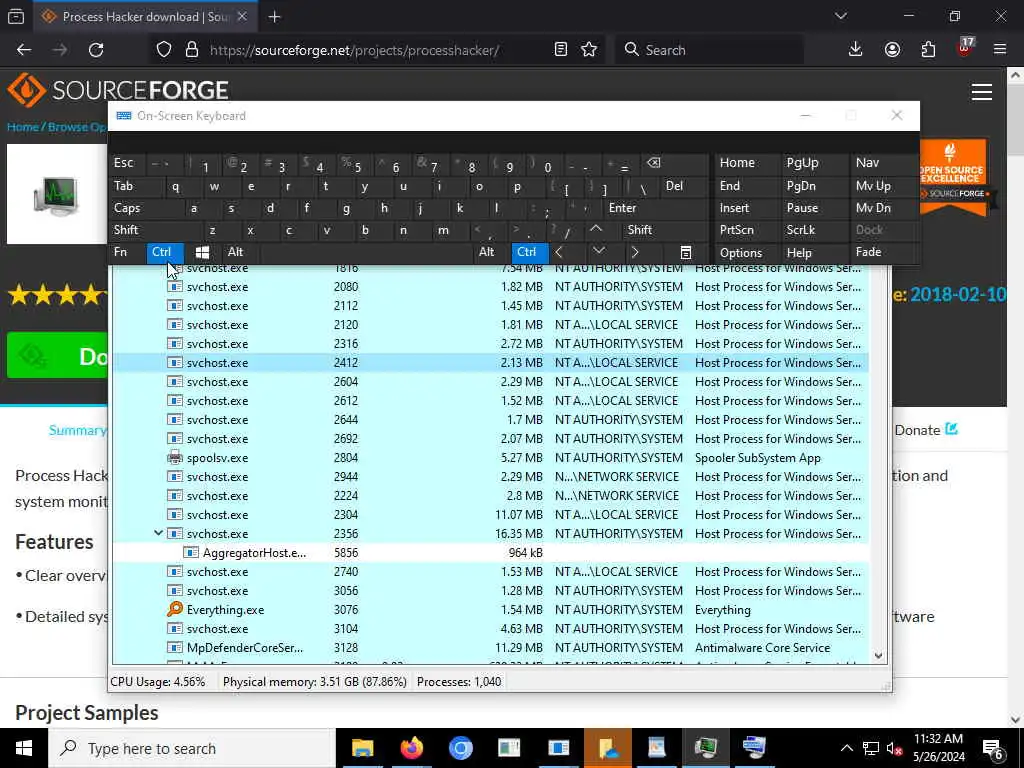Select svchost.exe with PID 2412

click(x=490, y=362)
